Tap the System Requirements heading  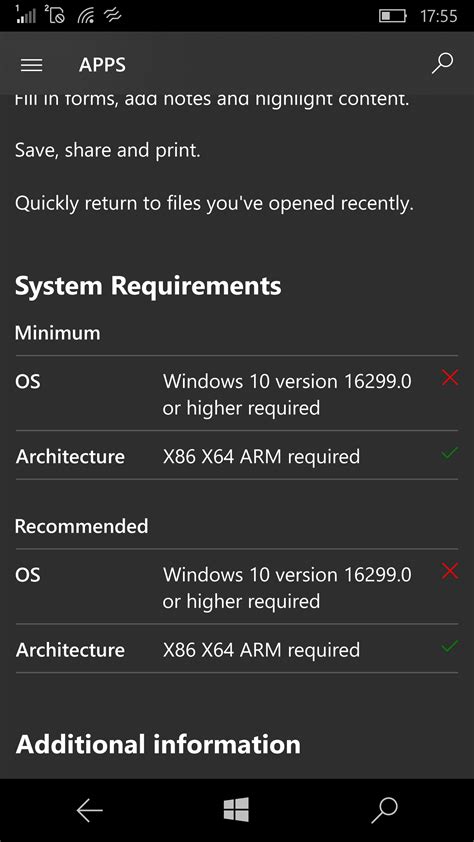(148, 286)
